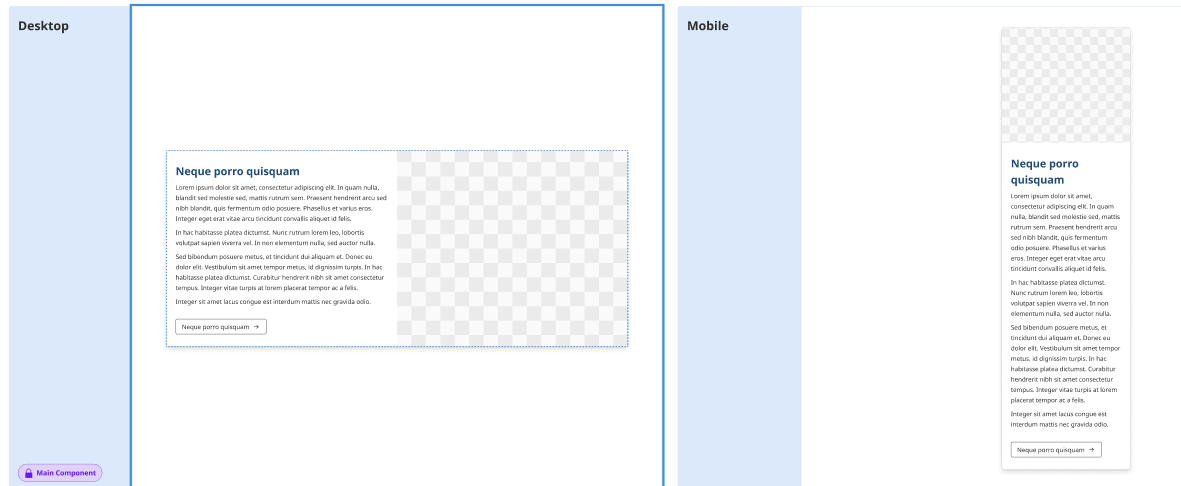This screenshot has width=1181, height=486.
Task: Click the mobile paragraph starting Sed bibendum posuere
Action: [x=1065, y=364]
